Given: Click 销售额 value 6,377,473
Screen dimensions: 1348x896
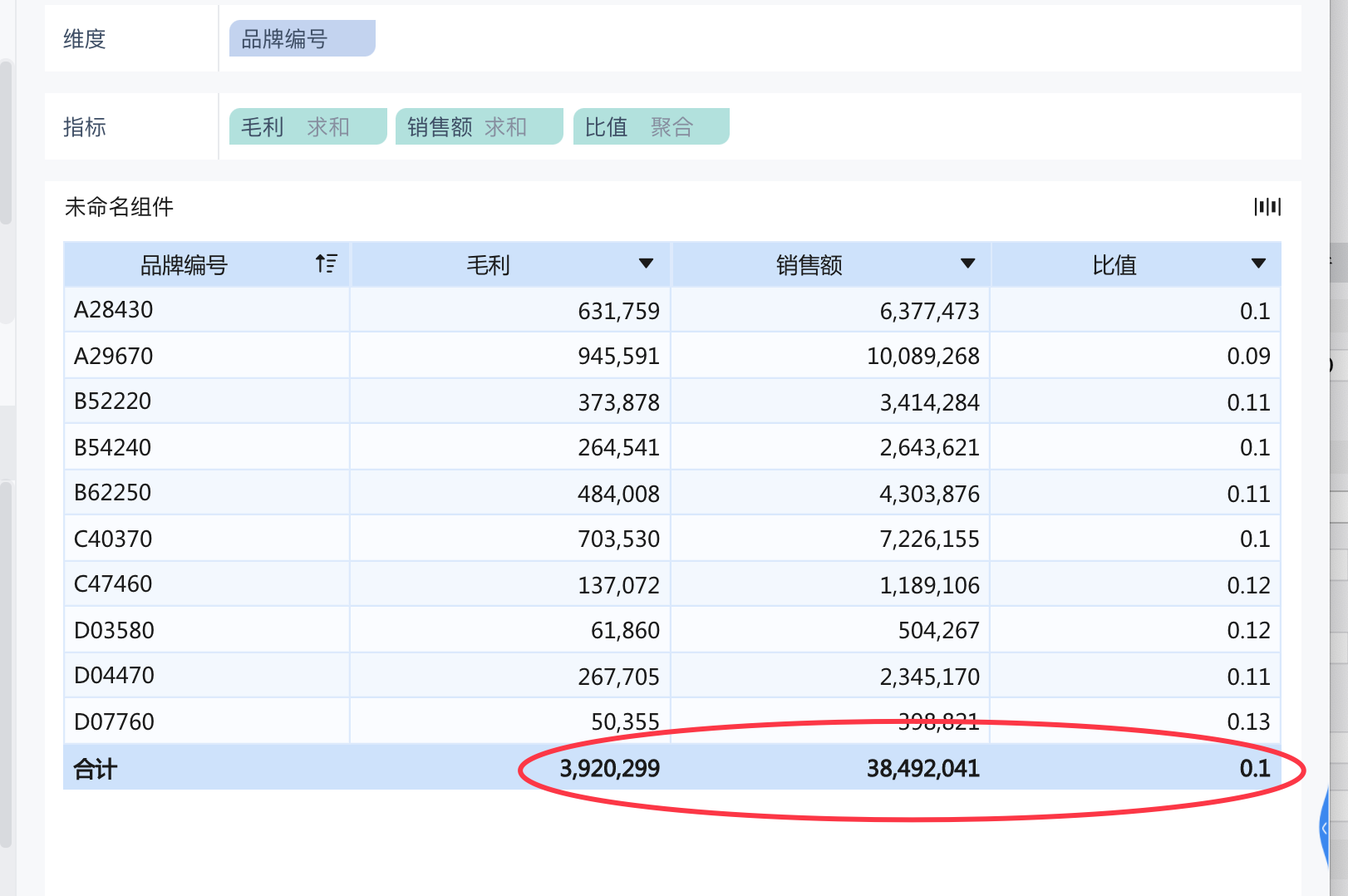Looking at the screenshot, I should 929,311.
